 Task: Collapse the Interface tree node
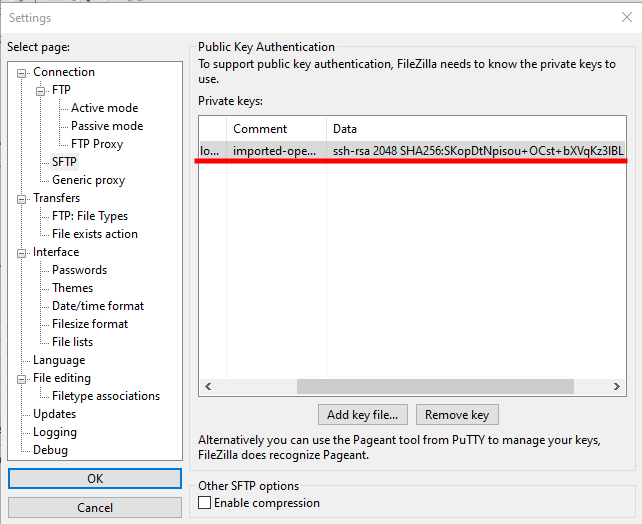tap(21, 253)
